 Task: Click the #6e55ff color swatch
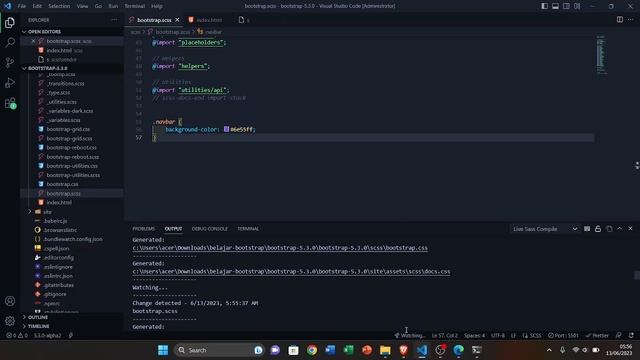coord(227,129)
